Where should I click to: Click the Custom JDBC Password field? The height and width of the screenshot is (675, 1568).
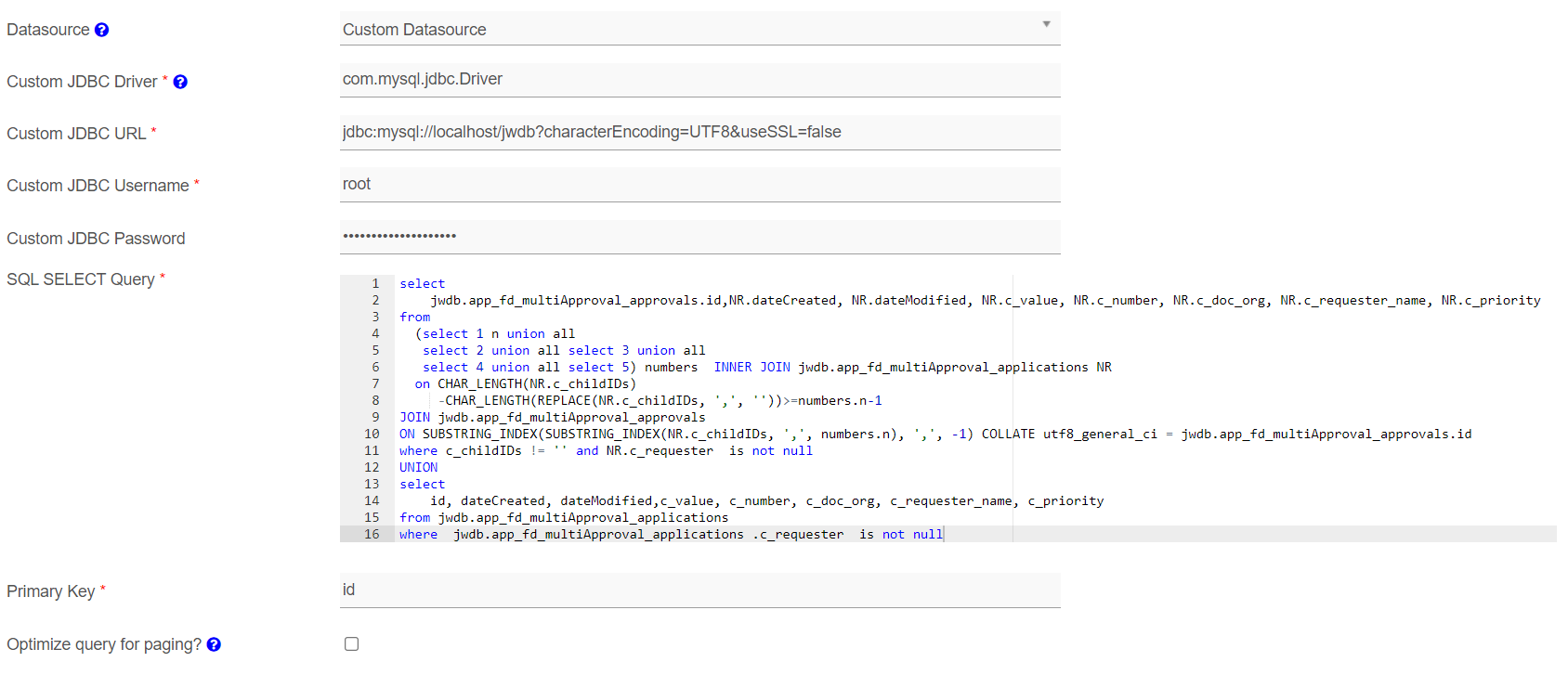tap(699, 236)
